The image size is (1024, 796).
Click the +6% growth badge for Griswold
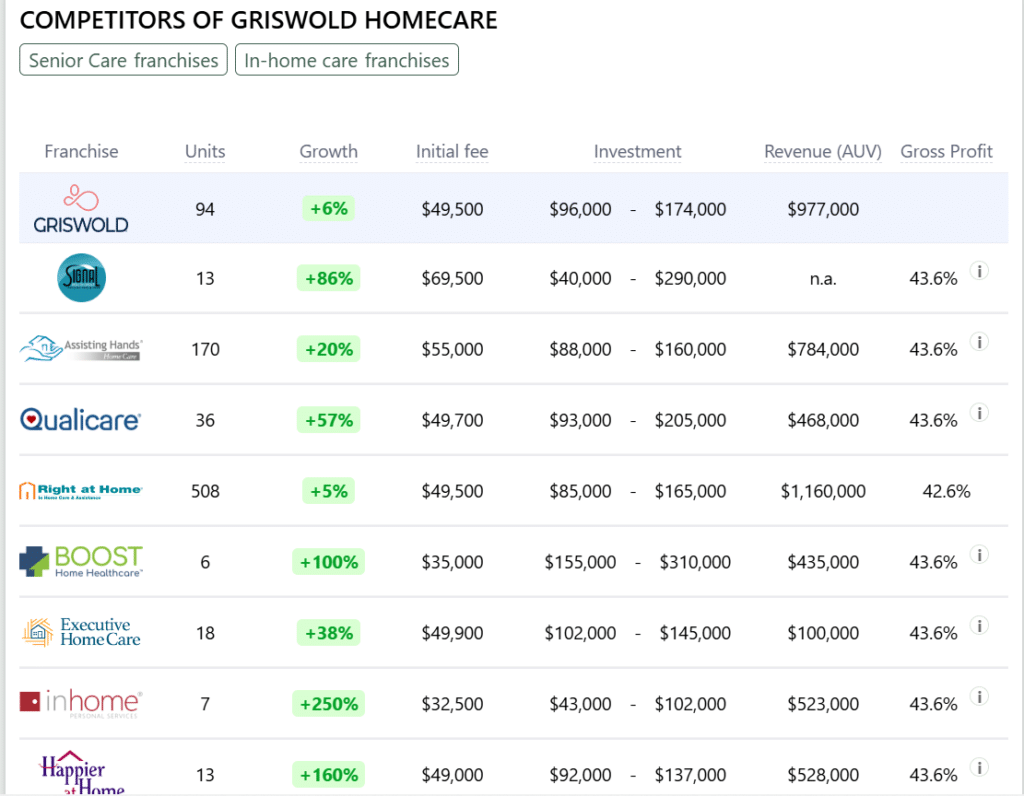[x=328, y=209]
